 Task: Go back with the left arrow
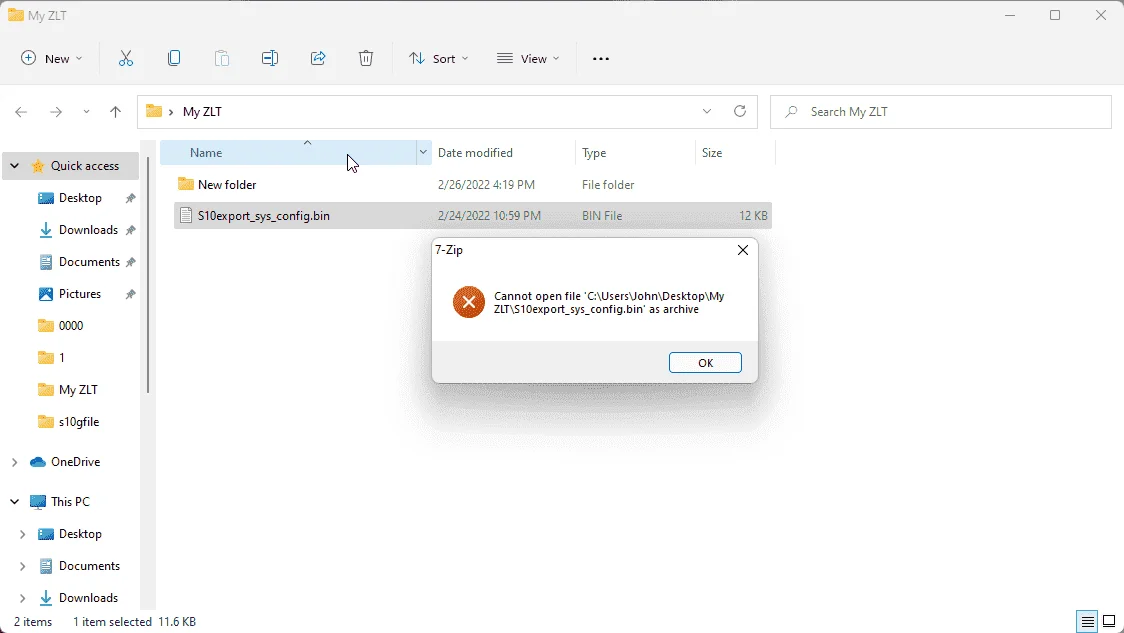point(21,112)
